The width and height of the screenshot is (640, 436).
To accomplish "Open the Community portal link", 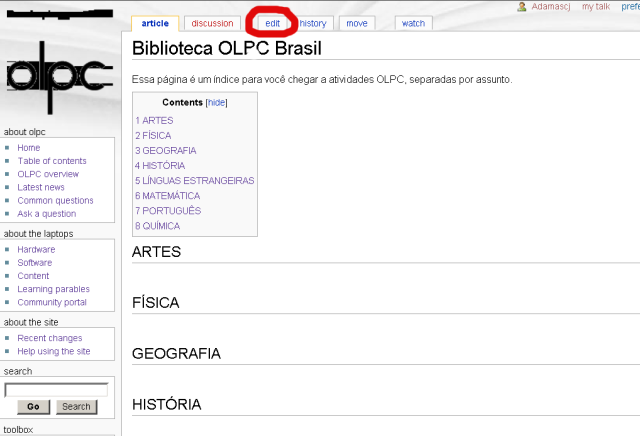I will [52, 302].
